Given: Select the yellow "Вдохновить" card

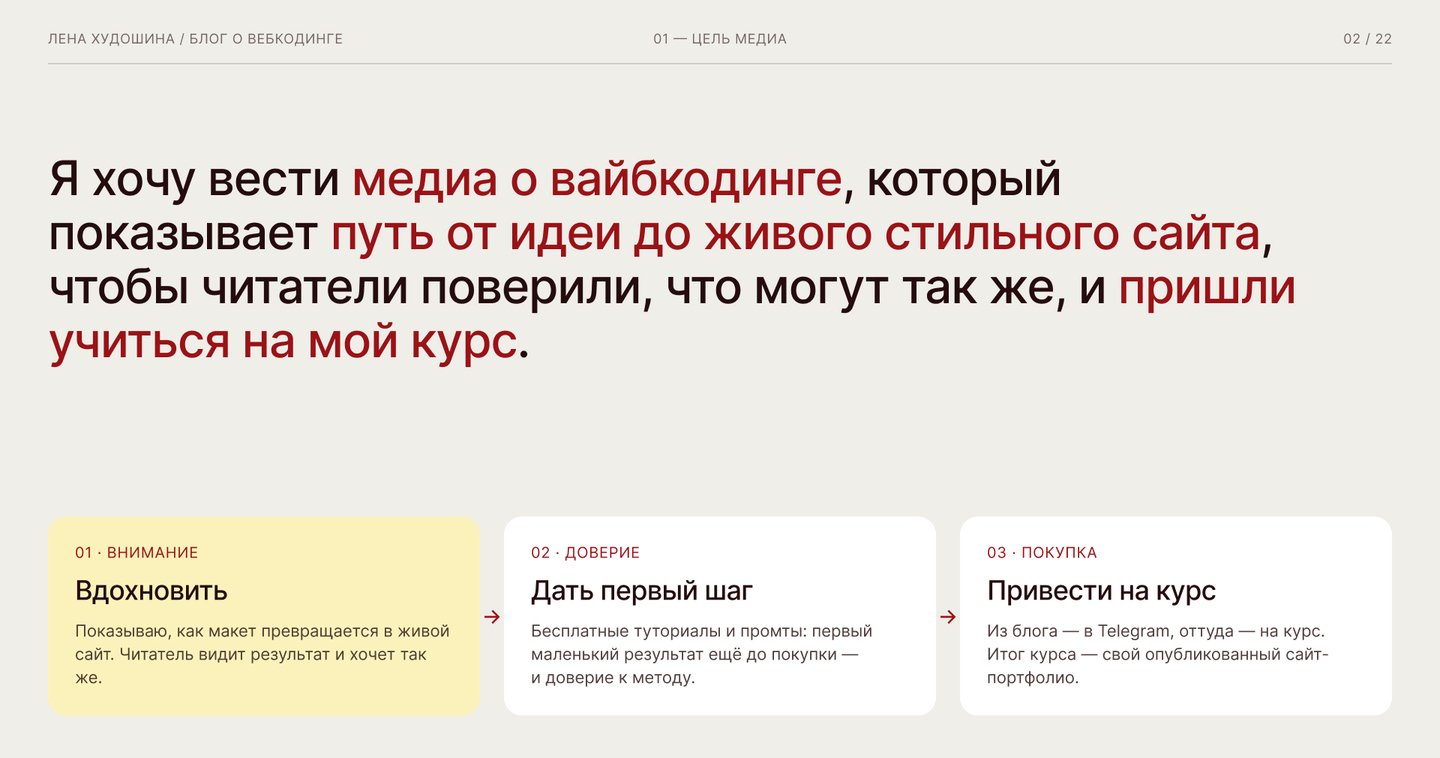Looking at the screenshot, I should click(x=264, y=616).
